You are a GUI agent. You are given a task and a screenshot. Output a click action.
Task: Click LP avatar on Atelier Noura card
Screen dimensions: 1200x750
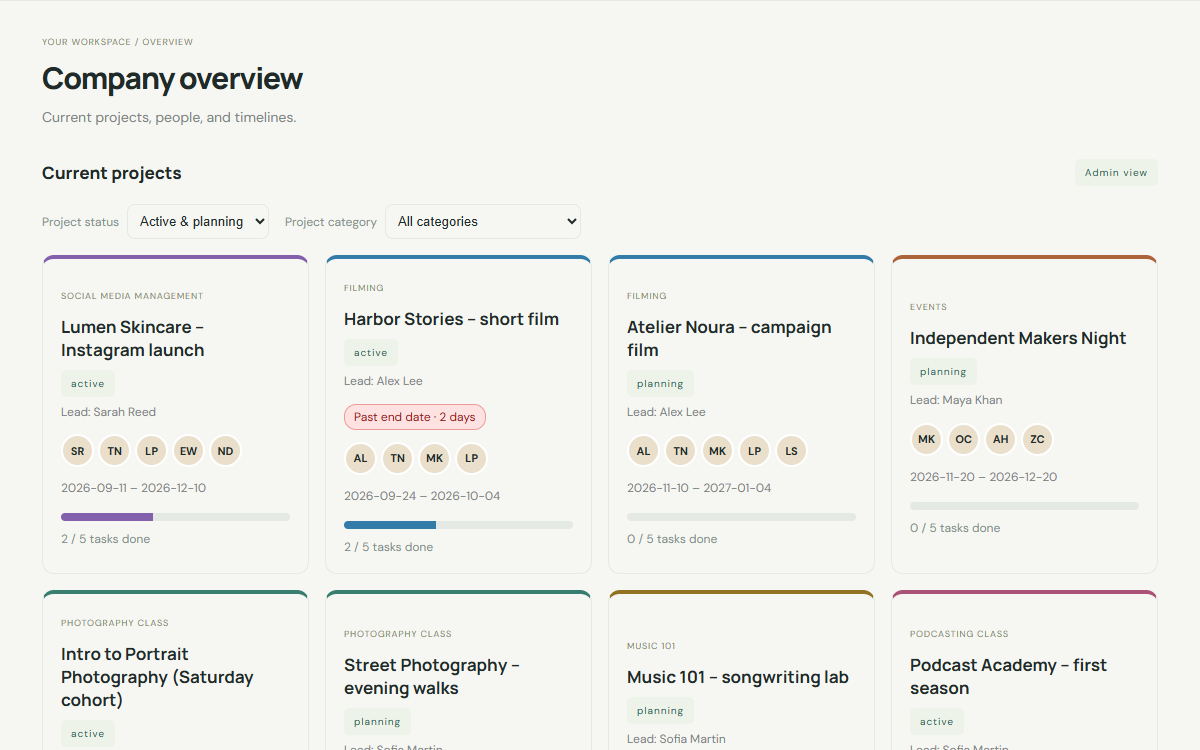pos(755,451)
